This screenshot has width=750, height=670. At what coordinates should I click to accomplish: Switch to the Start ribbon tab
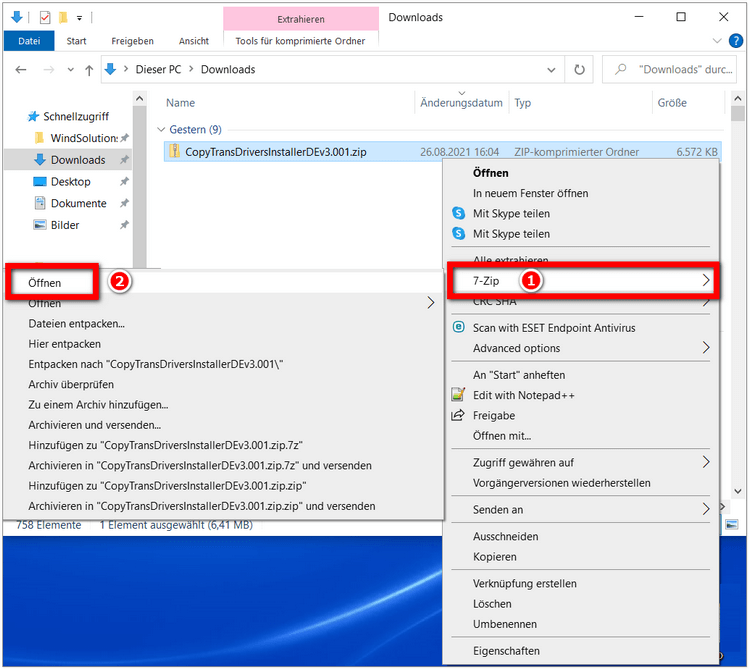(x=77, y=41)
